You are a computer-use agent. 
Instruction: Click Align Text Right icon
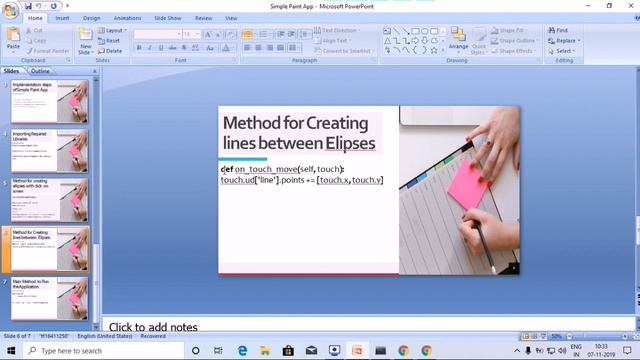point(269,48)
